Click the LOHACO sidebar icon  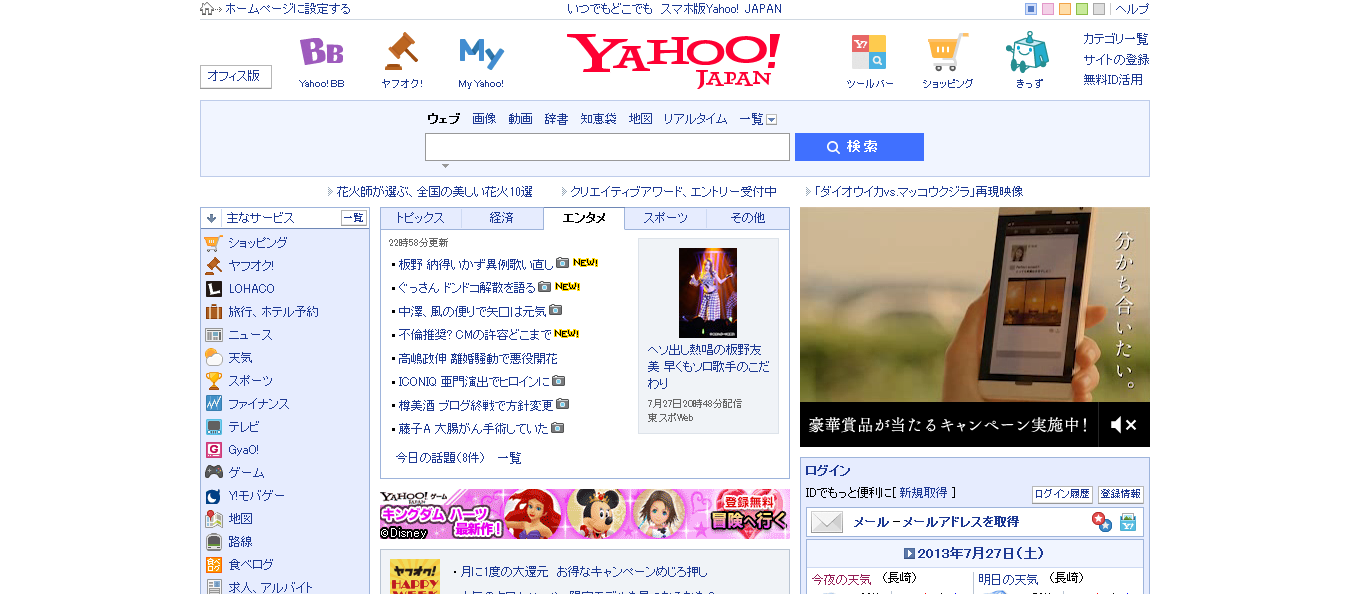point(213,289)
